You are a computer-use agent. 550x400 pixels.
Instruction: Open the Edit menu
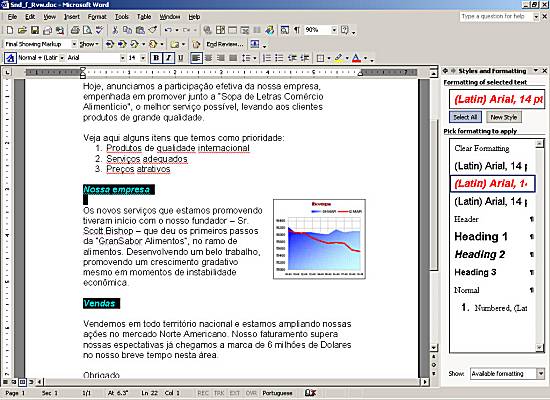[30, 16]
